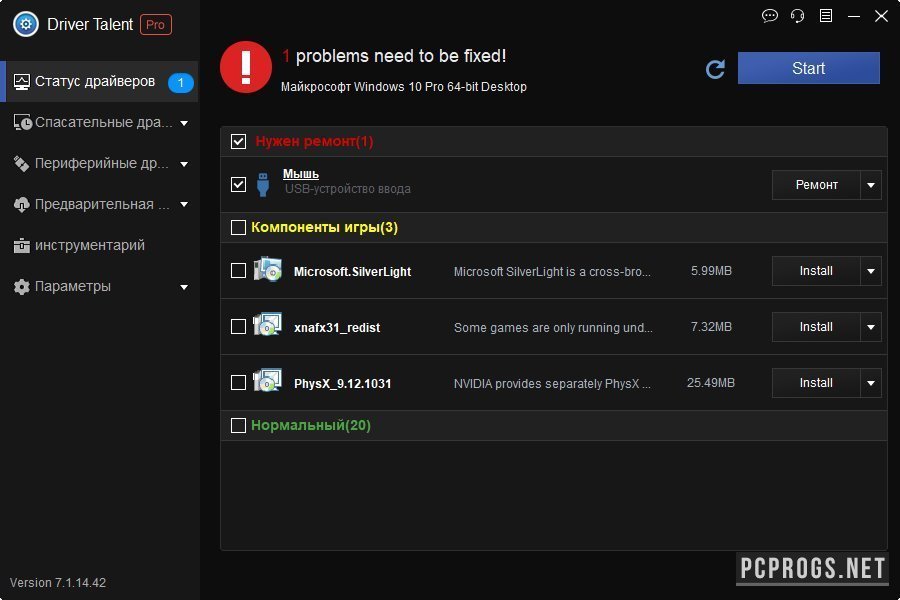
Task: Open the title bar menu list icon
Action: coord(825,16)
